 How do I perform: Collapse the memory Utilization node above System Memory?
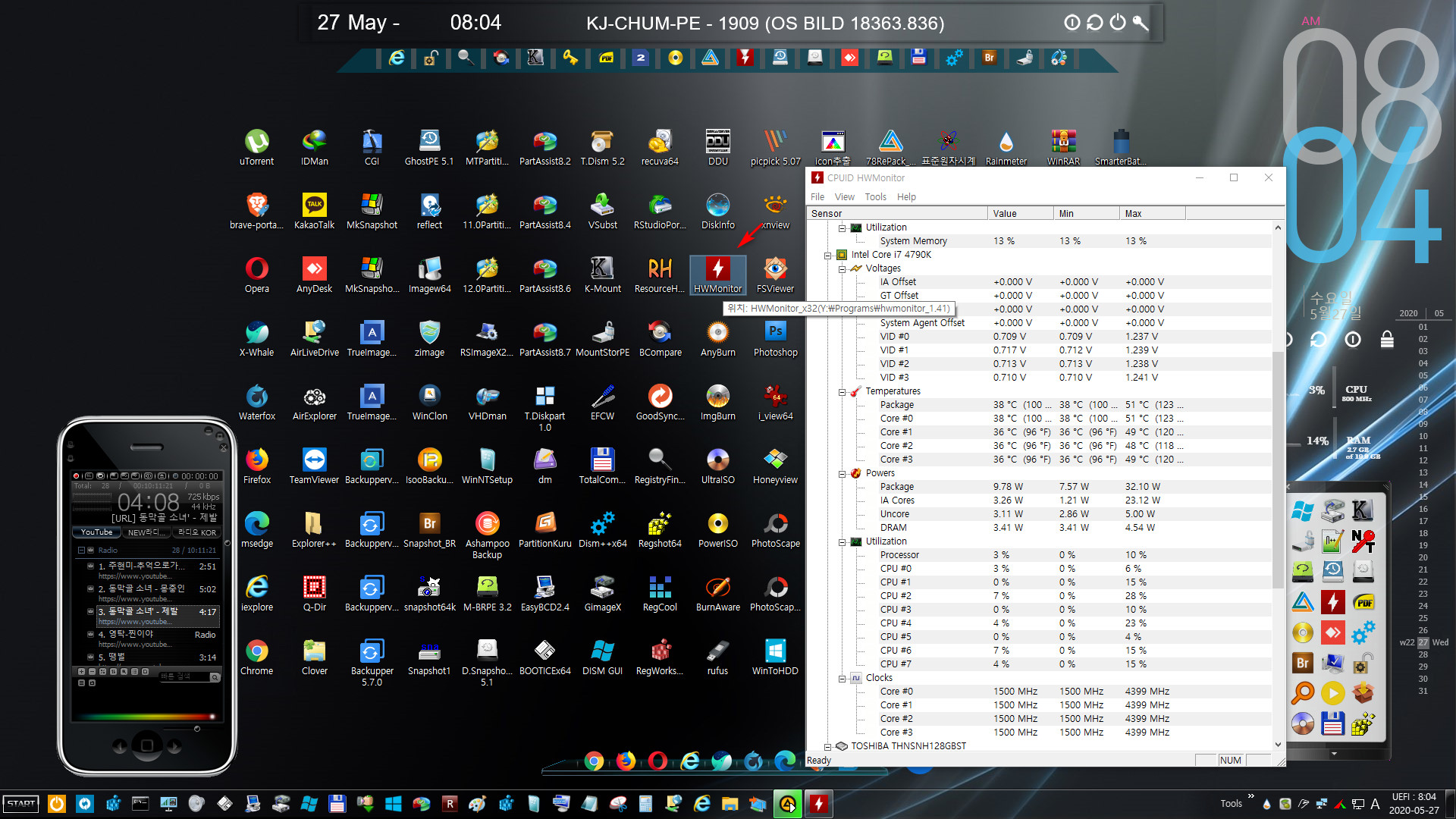point(842,227)
